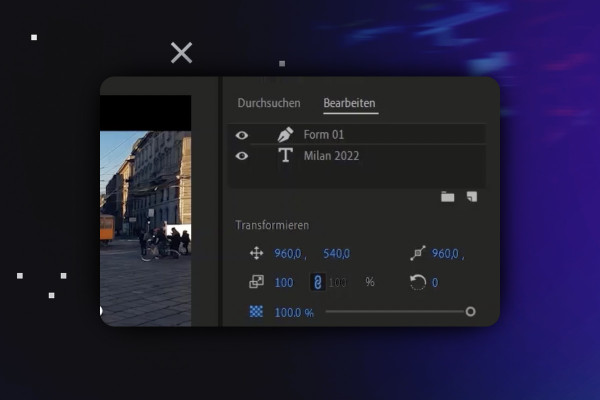Click the opacity checkerboard icon
Image resolution: width=600 pixels, height=400 pixels.
coord(256,312)
